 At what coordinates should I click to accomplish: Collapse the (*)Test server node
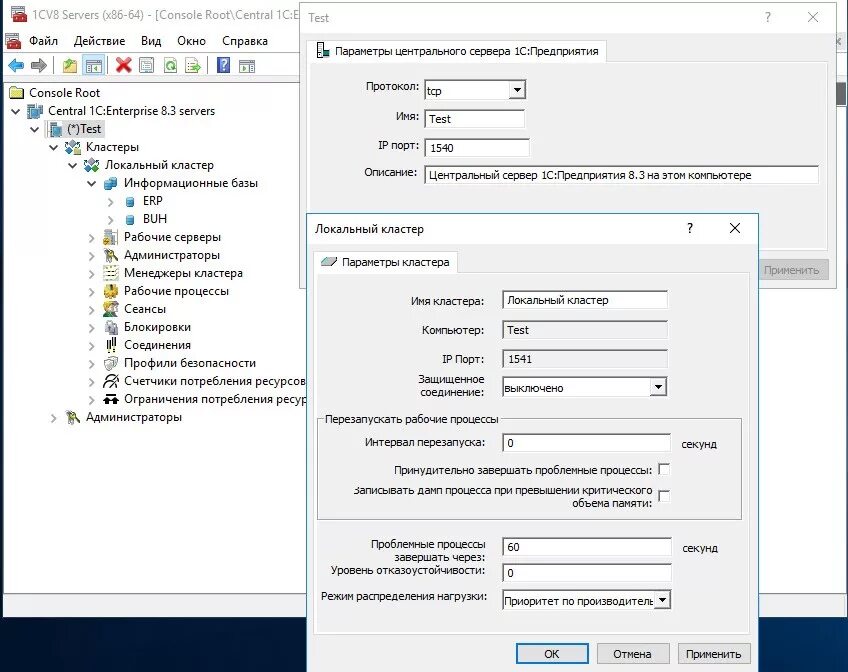point(35,129)
